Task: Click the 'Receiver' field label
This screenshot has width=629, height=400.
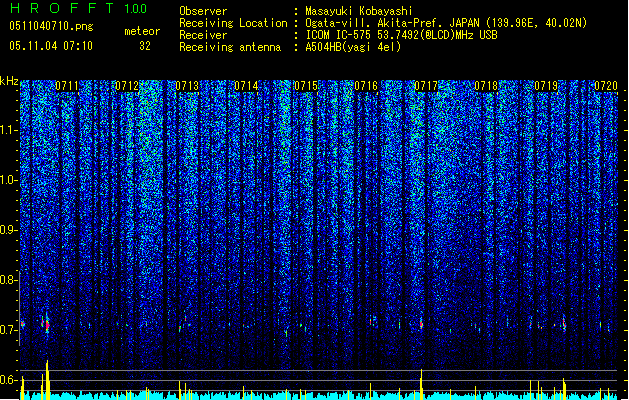Action: pos(203,35)
